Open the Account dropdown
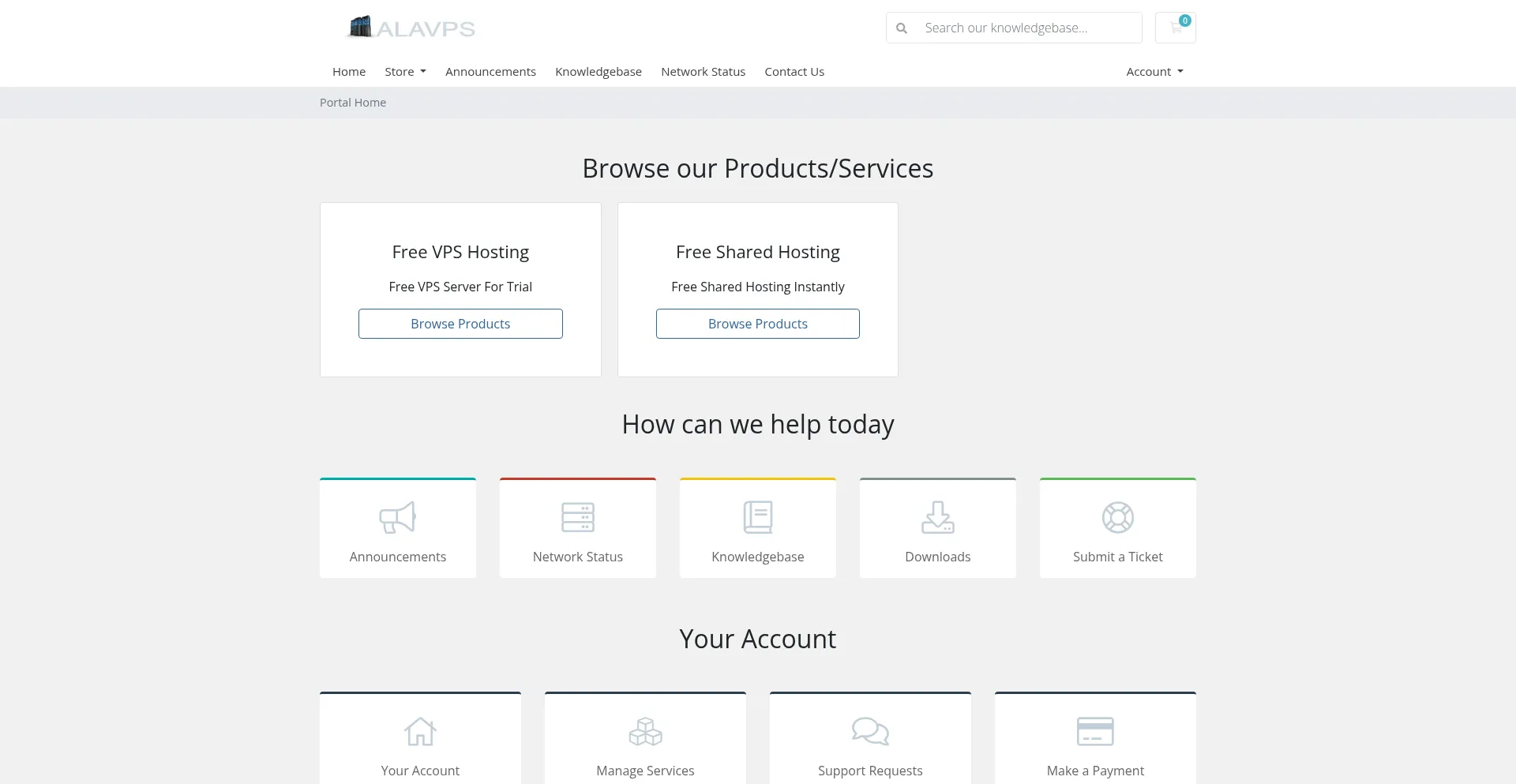 (x=1154, y=71)
